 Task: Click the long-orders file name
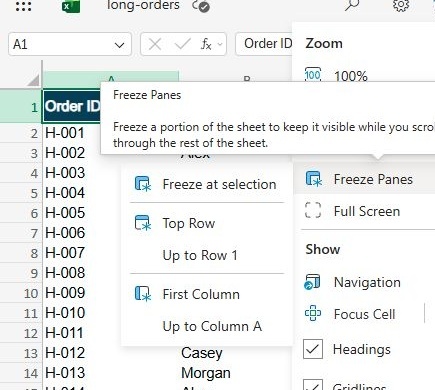click(143, 5)
